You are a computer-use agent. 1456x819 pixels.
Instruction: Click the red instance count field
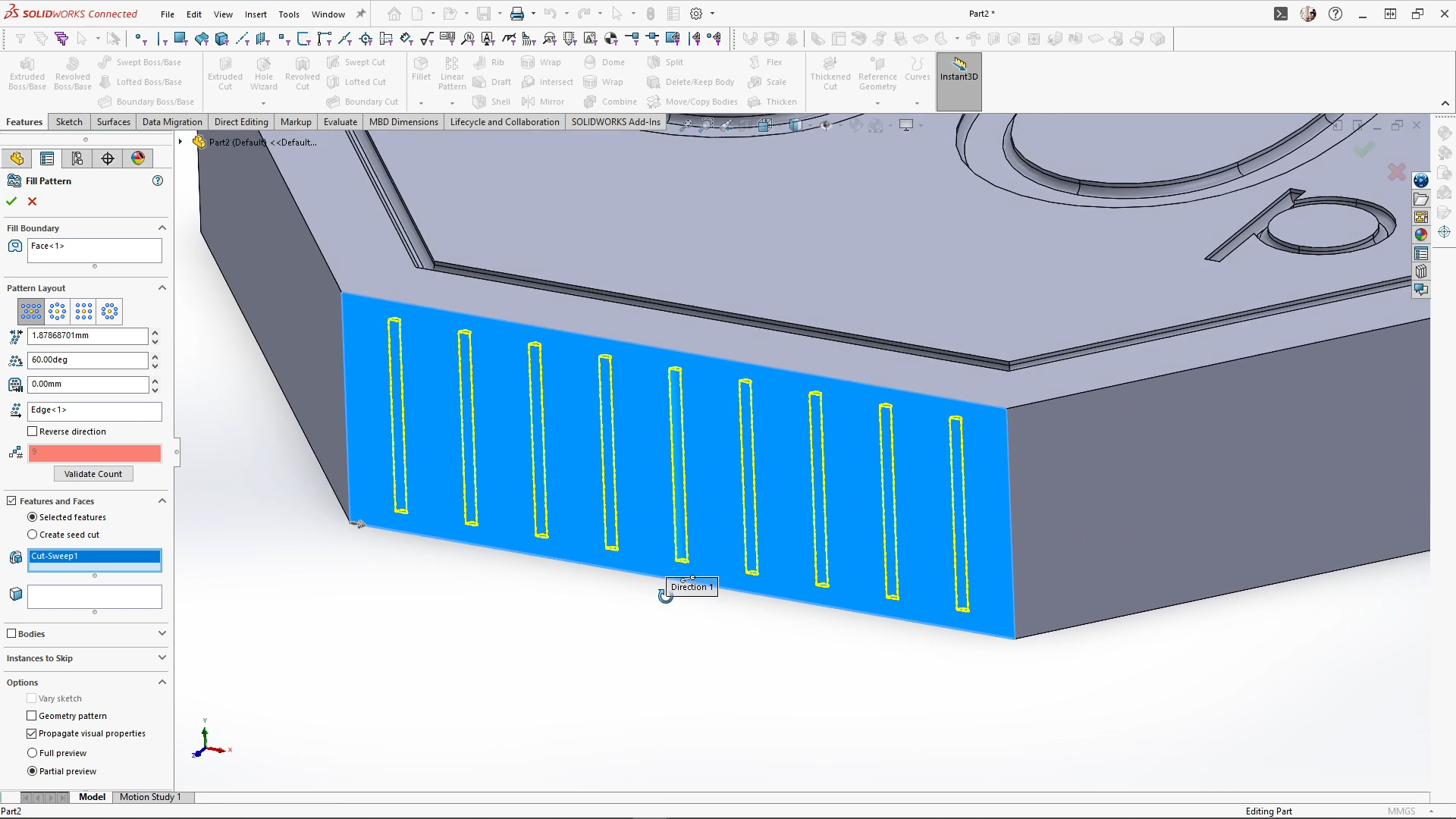coord(95,453)
